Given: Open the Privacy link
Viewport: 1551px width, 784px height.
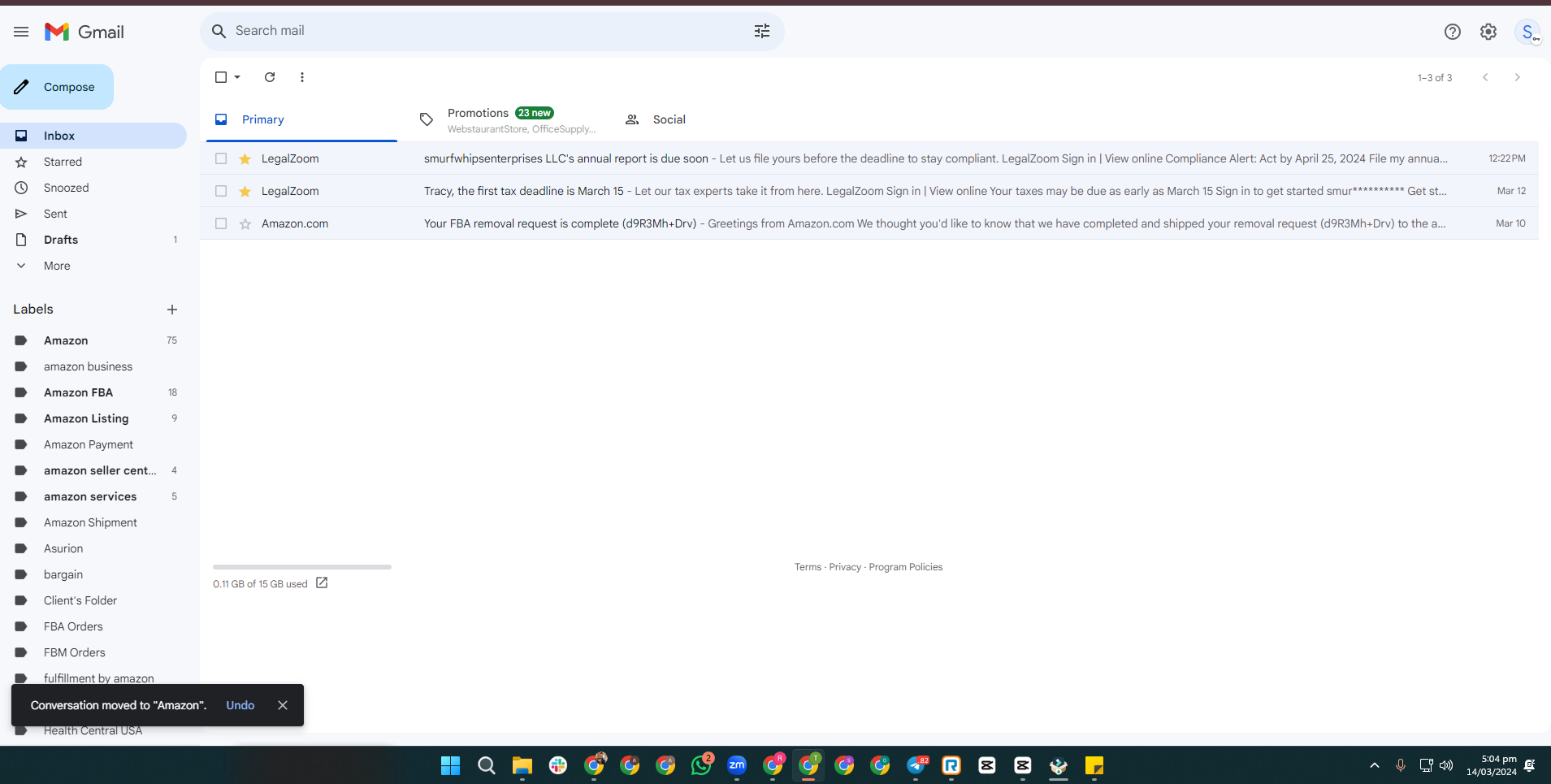Looking at the screenshot, I should pyautogui.click(x=845, y=567).
